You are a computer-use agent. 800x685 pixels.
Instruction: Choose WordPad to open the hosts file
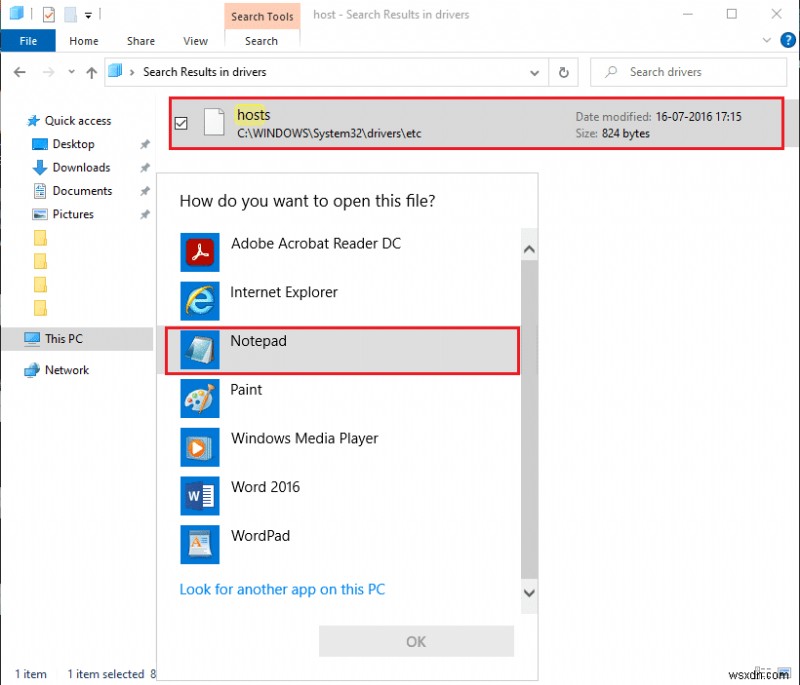[260, 536]
